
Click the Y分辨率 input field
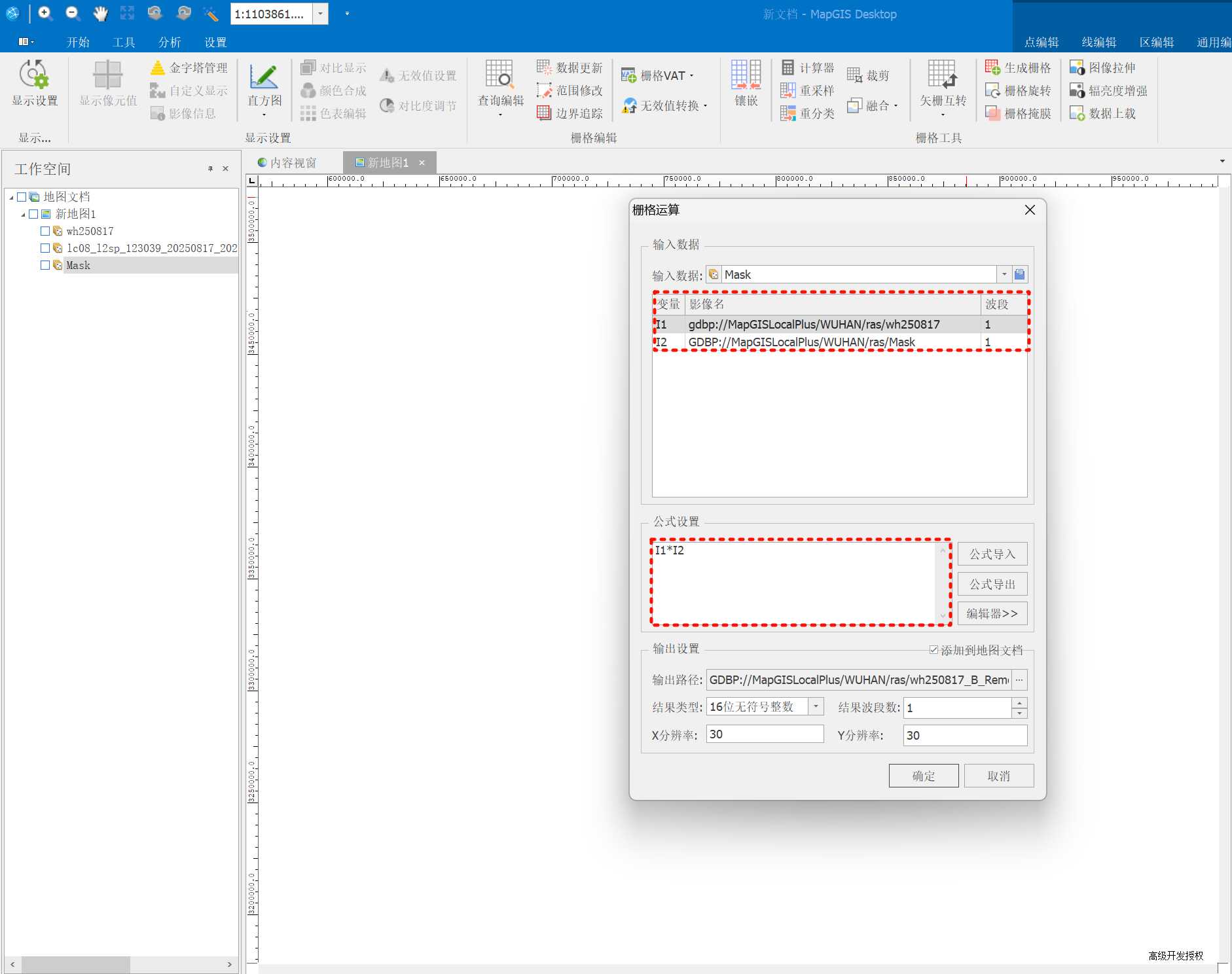pos(965,735)
